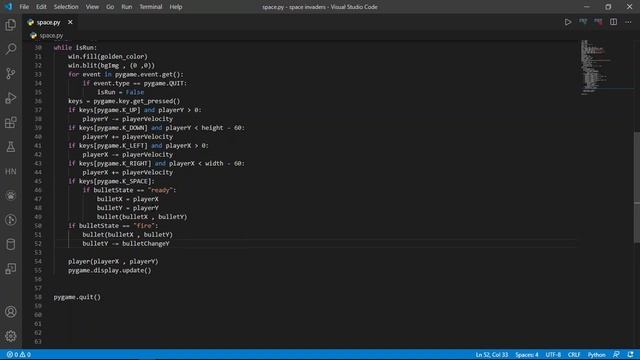
Task: Place cursor on 'while isRun:' line
Action: tap(75, 48)
